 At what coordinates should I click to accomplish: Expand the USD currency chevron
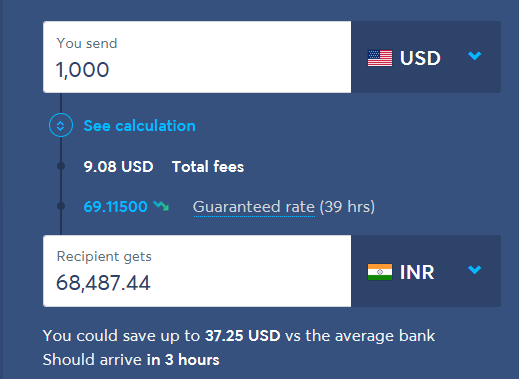(474, 56)
